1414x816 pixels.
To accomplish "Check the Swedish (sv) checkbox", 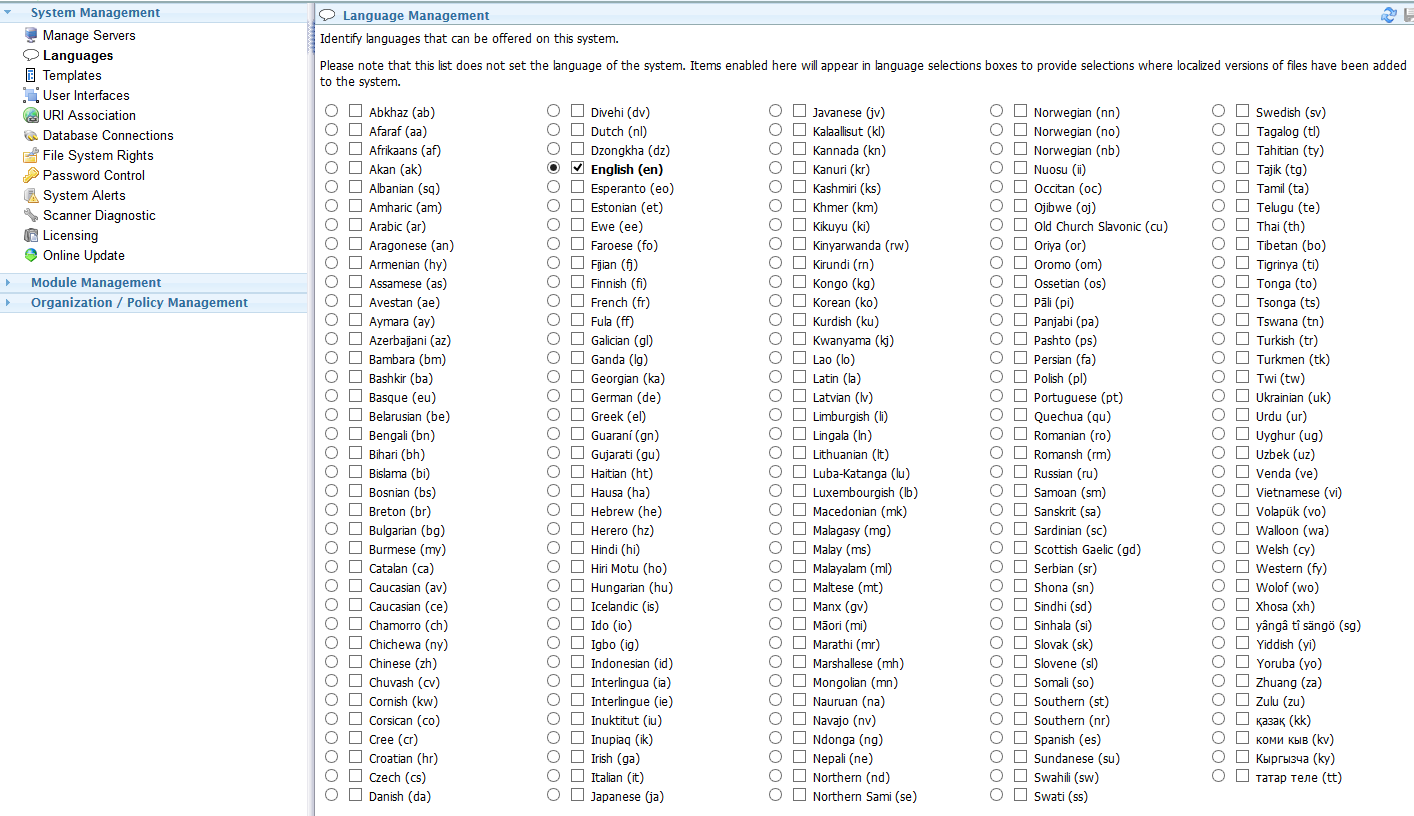I will tap(1242, 111).
